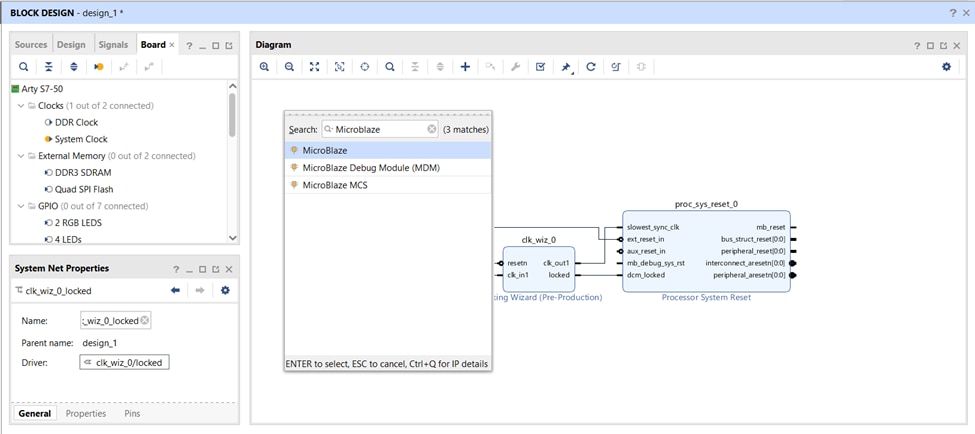
Task: Click the Add IP plus icon
Action: [465, 67]
